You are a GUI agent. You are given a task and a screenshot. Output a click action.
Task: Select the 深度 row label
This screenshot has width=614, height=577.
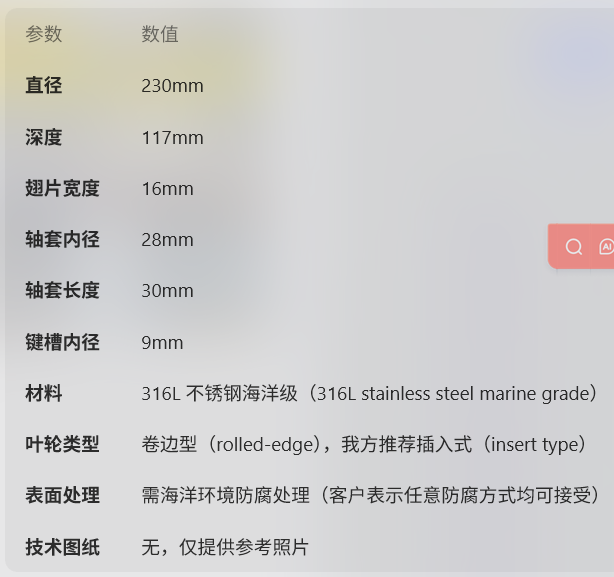click(x=43, y=137)
